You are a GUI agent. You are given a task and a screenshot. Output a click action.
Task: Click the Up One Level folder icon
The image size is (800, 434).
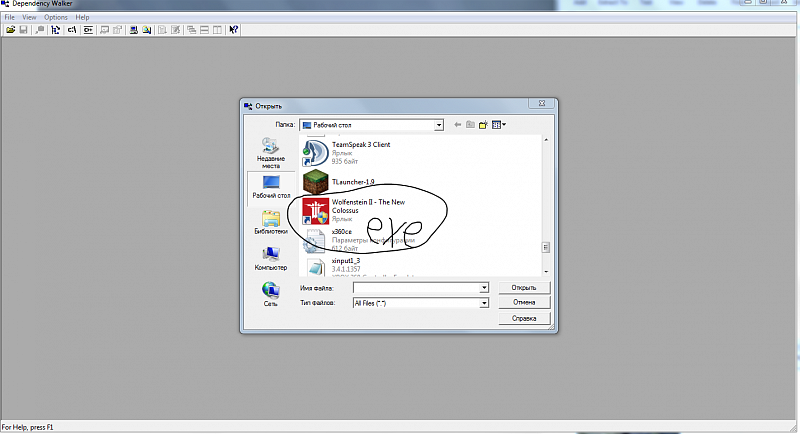click(x=470, y=124)
